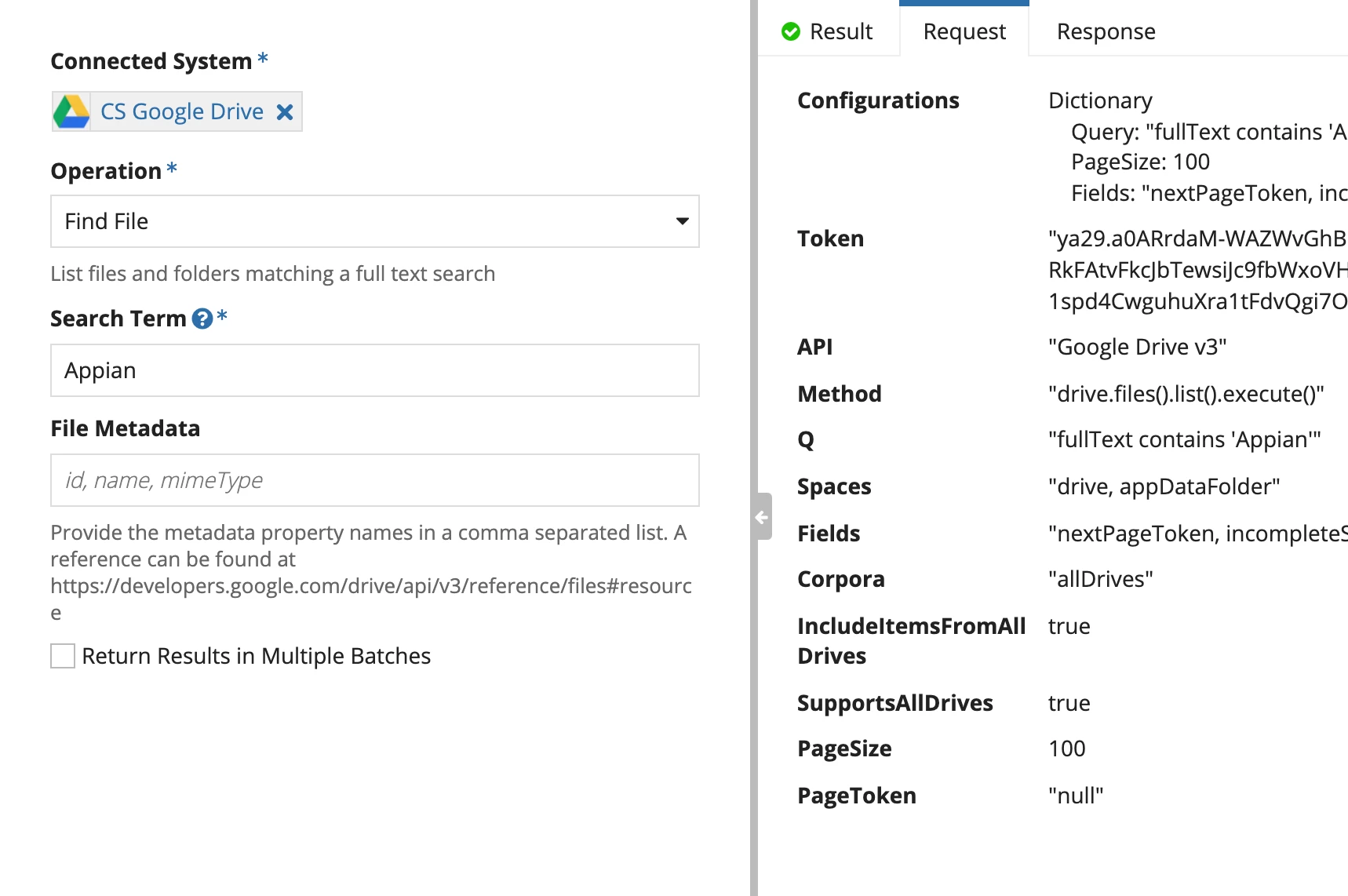Screen dimensions: 1348x896
Task: Select the Request tab
Action: point(964,31)
